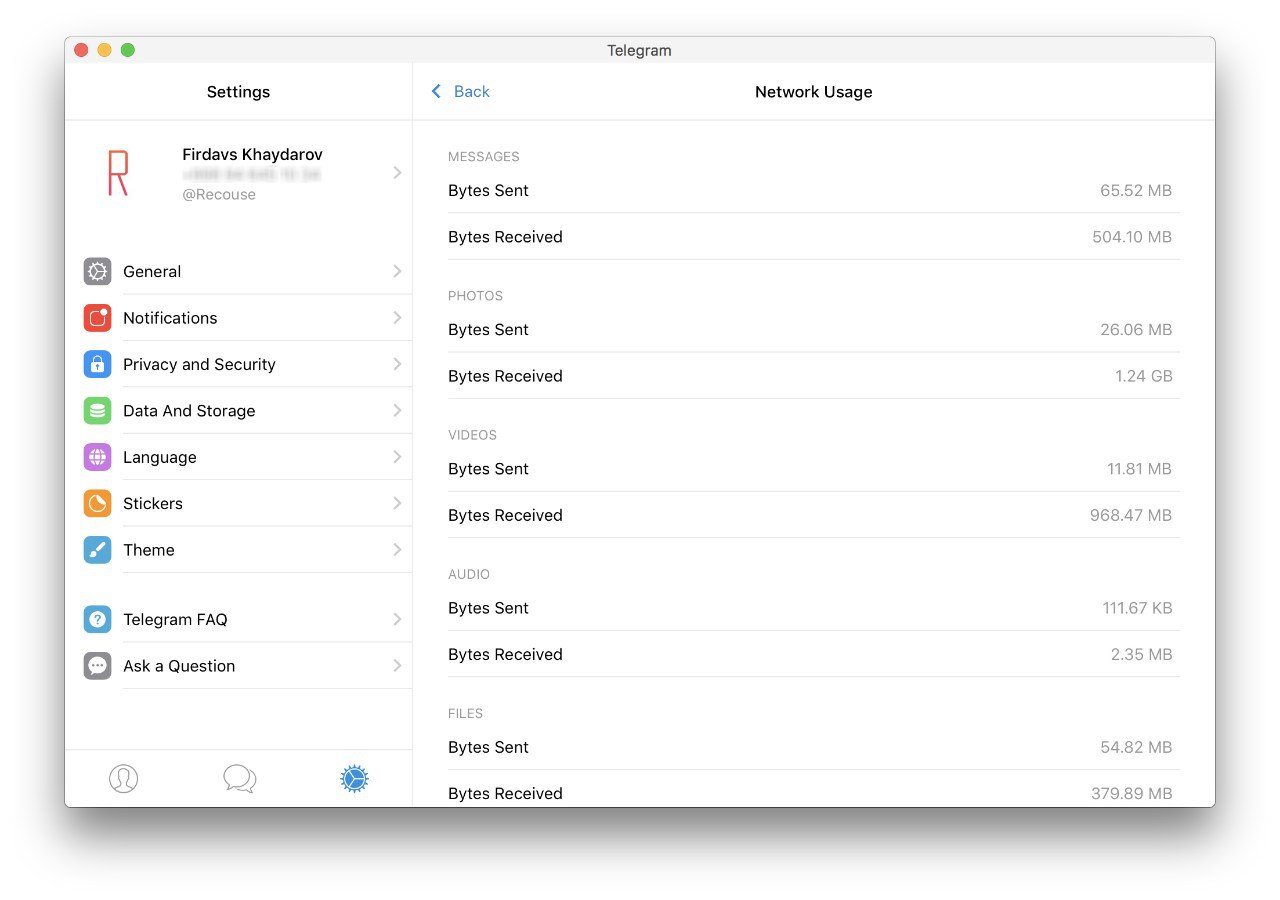Click the FILES section heading

(x=466, y=713)
